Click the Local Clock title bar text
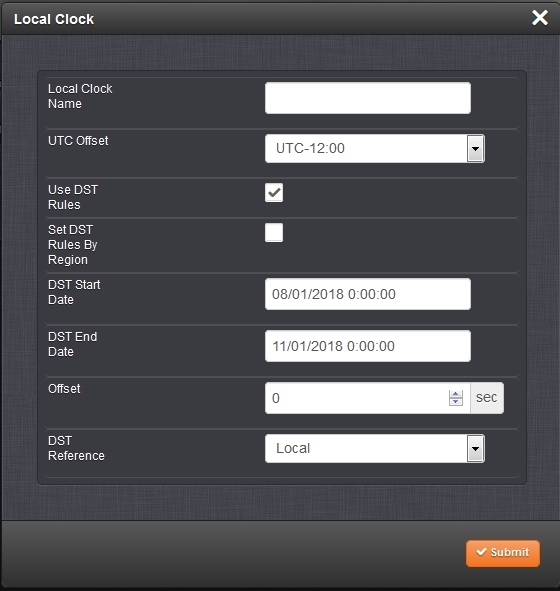Image resolution: width=560 pixels, height=591 pixels. click(54, 19)
